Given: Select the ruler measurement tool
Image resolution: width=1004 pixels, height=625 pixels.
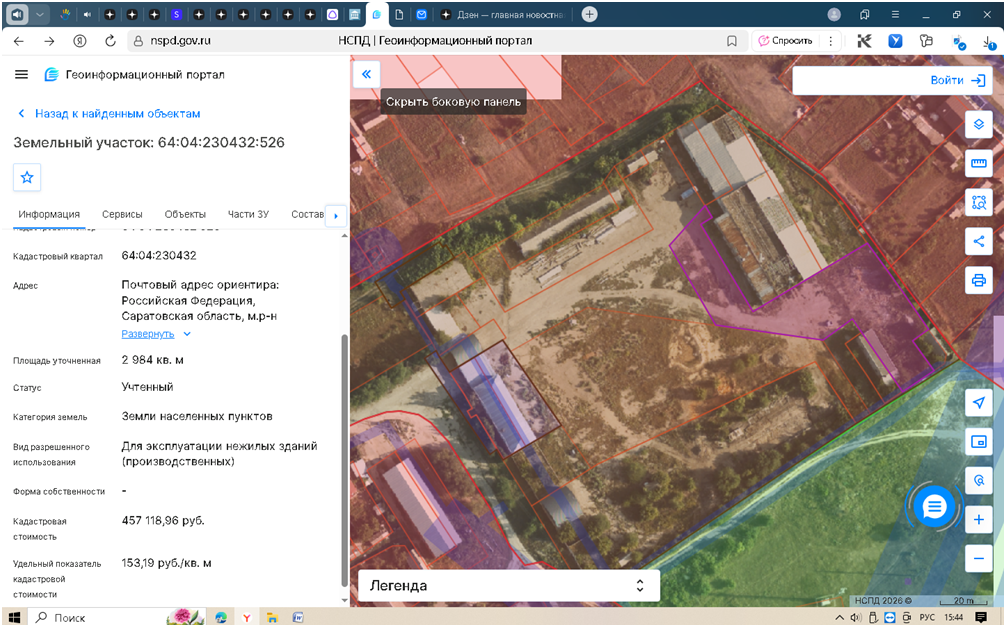Looking at the screenshot, I should [978, 163].
